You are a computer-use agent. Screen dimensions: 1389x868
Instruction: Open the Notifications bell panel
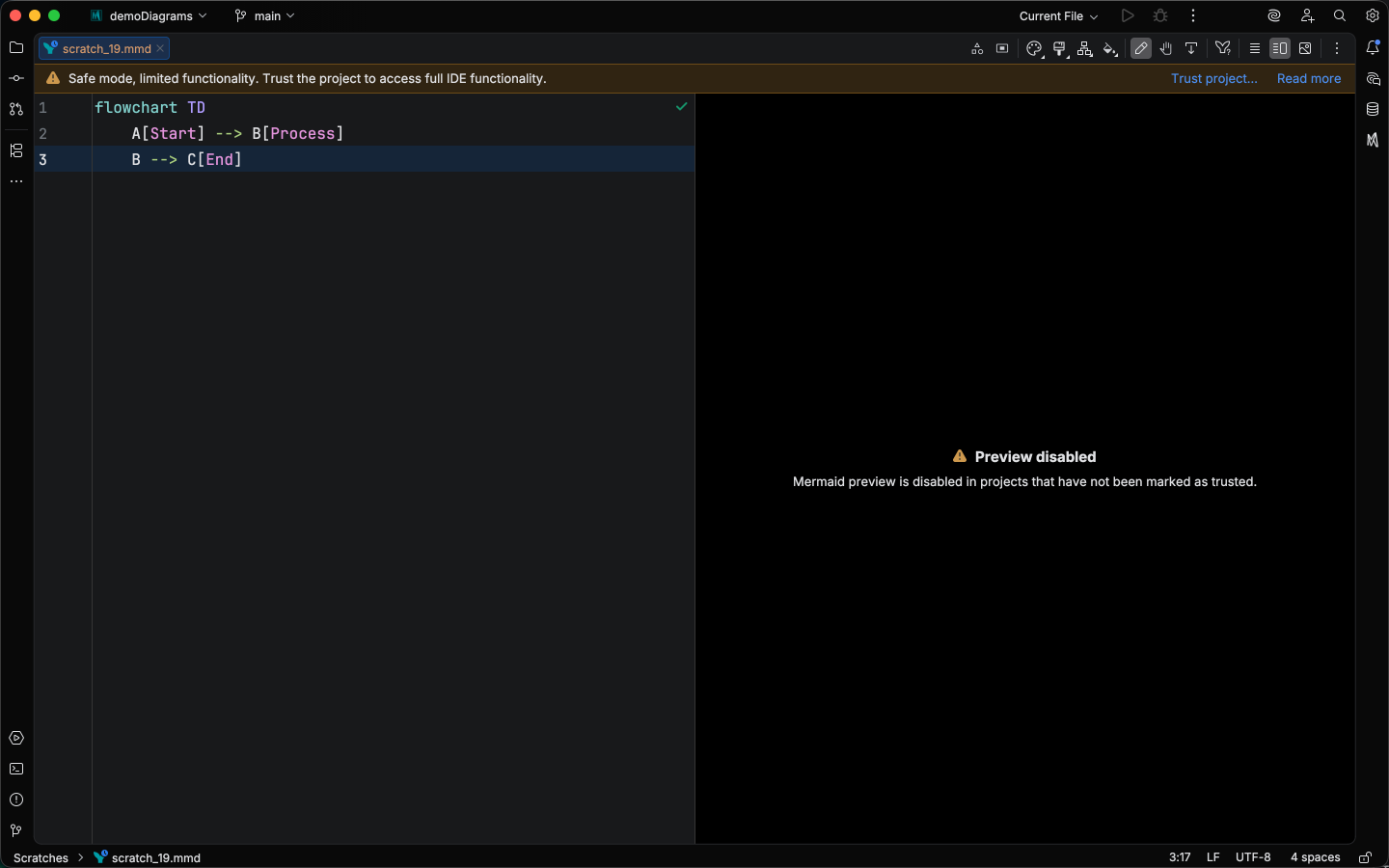pos(1373,47)
